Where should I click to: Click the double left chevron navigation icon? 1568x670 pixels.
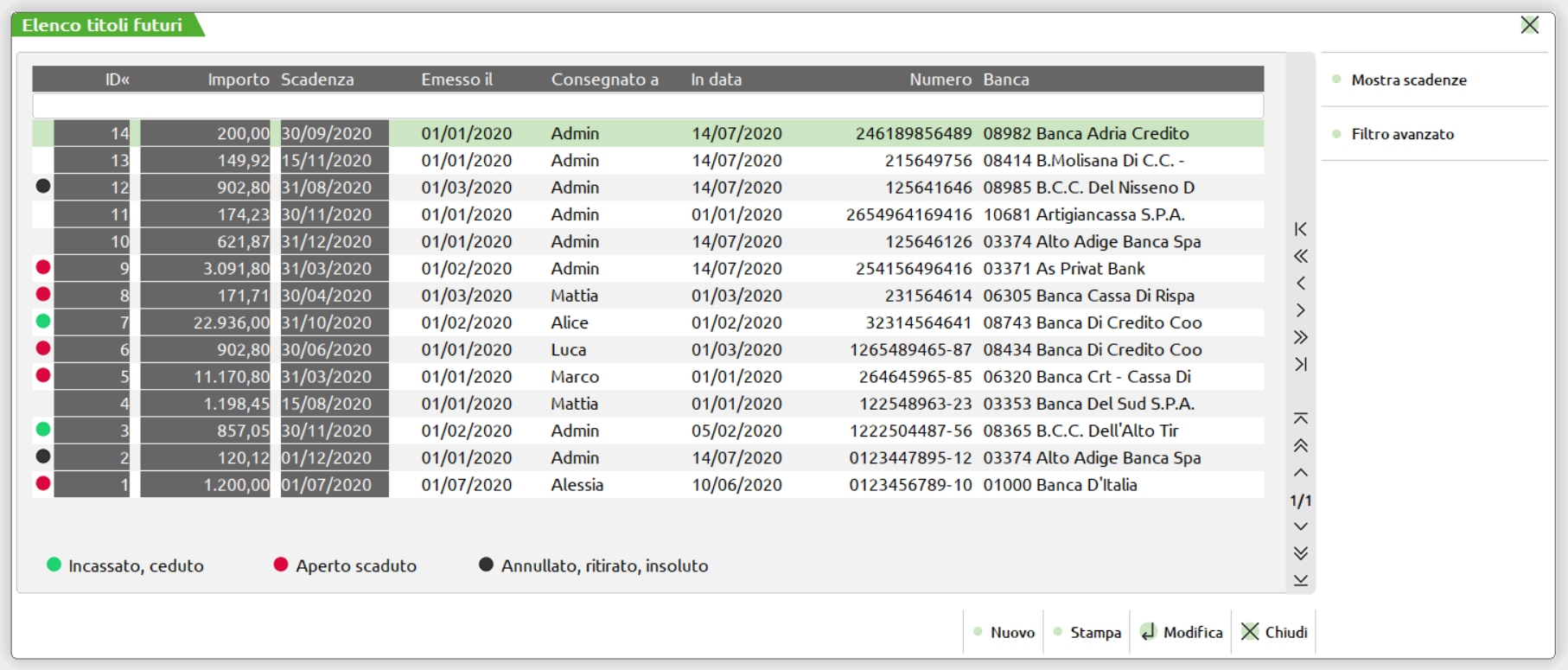1300,256
